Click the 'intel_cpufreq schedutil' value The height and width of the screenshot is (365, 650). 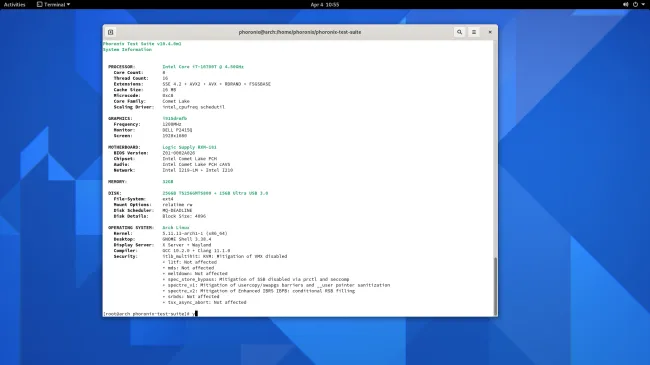click(194, 107)
